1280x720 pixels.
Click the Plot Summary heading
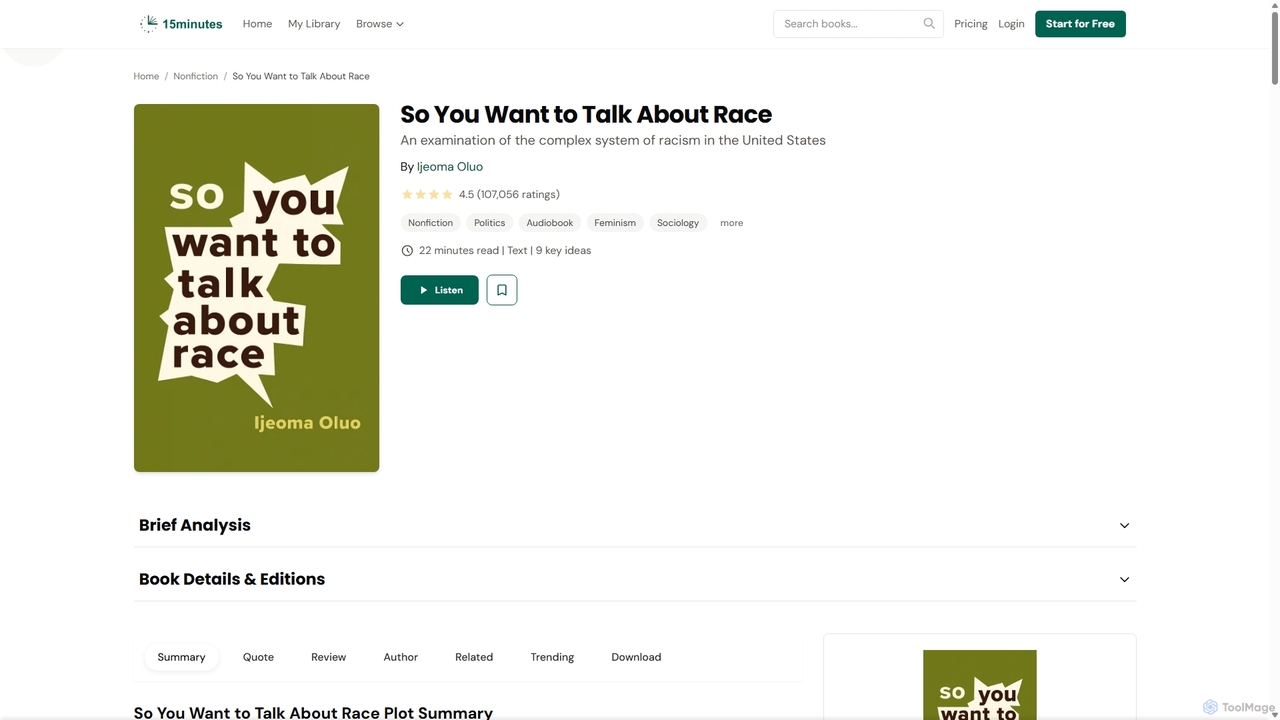pos(313,713)
